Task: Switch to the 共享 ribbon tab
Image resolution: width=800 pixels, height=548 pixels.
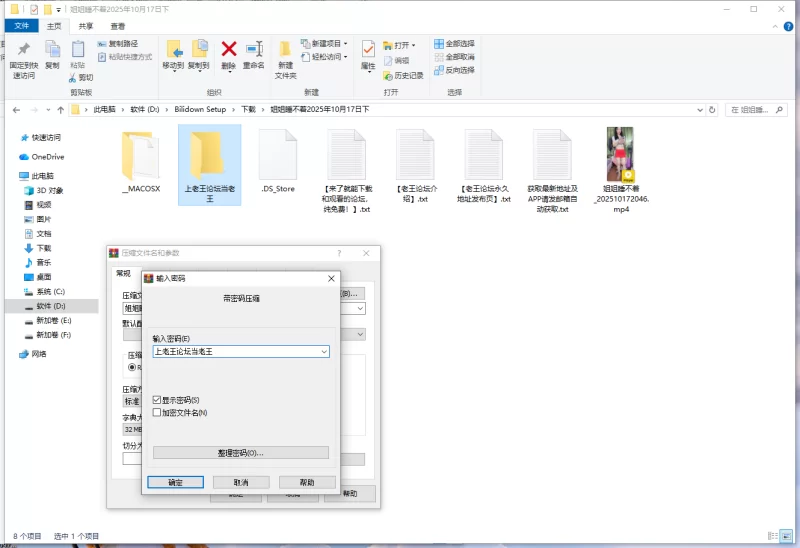Action: [x=86, y=26]
